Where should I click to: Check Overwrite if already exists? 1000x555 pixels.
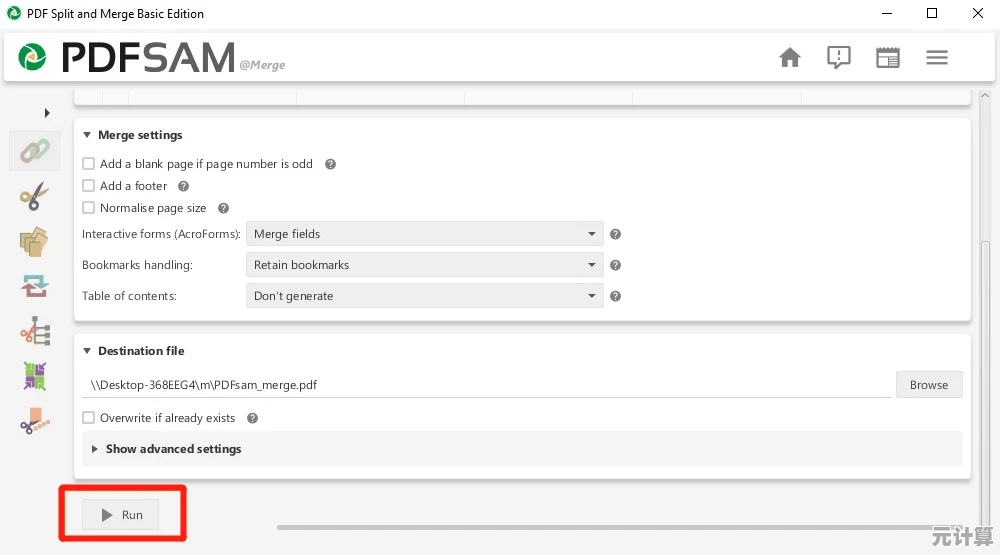[89, 418]
